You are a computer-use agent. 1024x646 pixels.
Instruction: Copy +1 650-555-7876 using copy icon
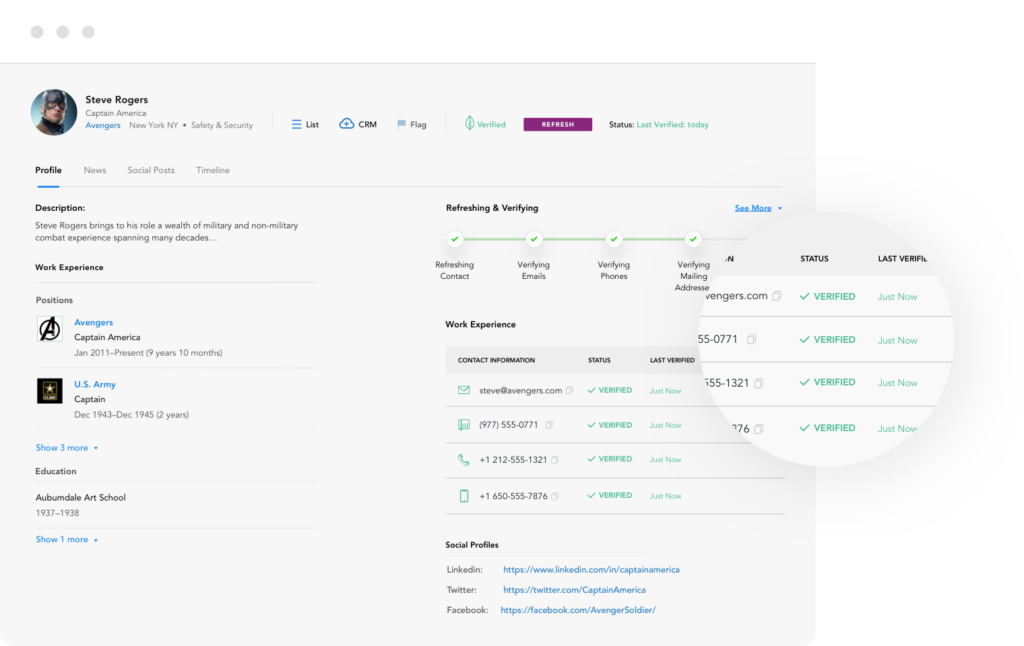(555, 496)
